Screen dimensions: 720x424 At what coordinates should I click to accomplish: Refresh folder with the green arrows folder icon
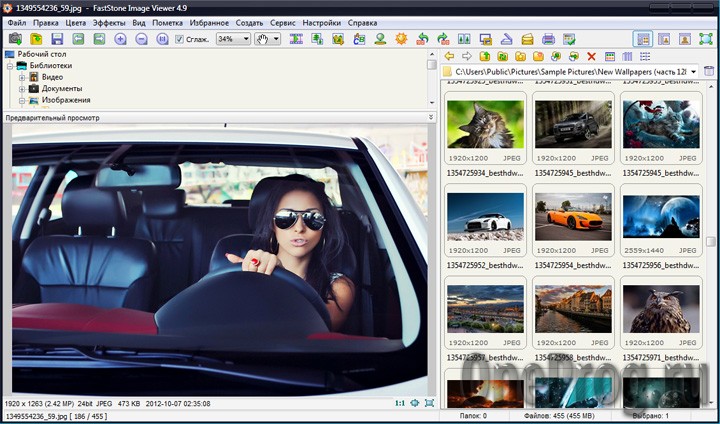pos(503,56)
